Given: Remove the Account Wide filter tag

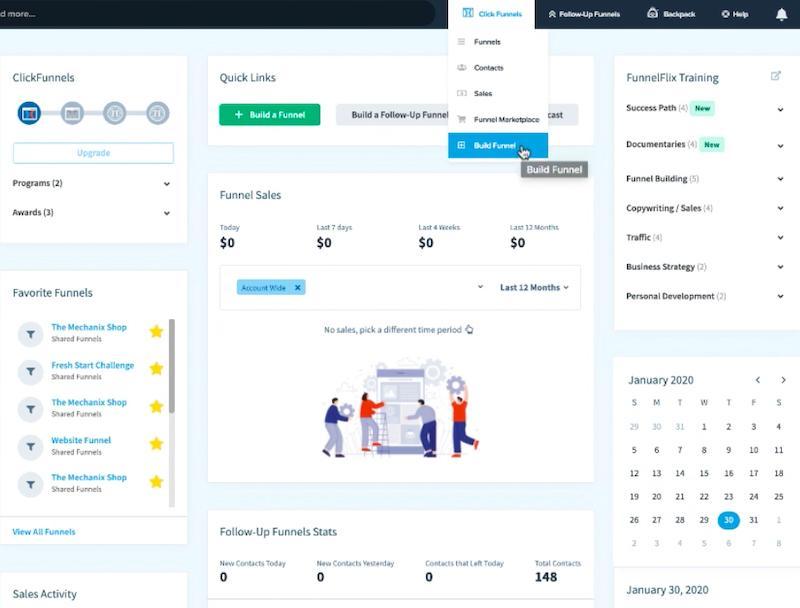Looking at the screenshot, I should tap(297, 287).
